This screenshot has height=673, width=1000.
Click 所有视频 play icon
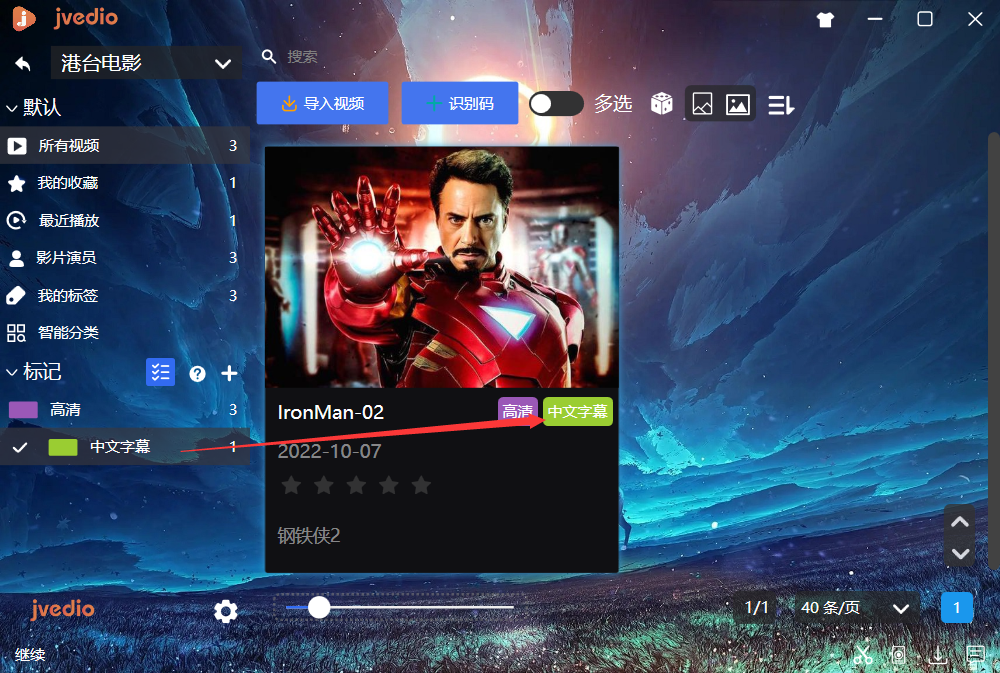[17, 146]
